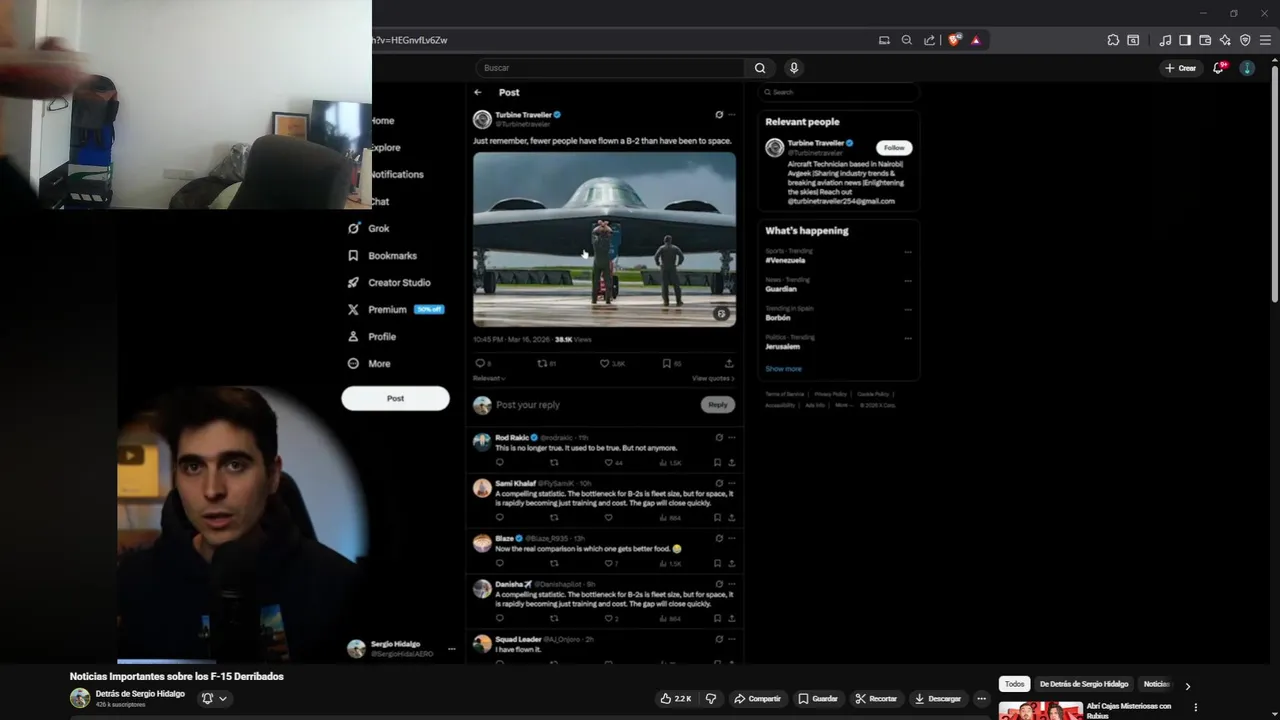
Task: Open the browser extensions puzzle icon
Action: (x=1113, y=40)
